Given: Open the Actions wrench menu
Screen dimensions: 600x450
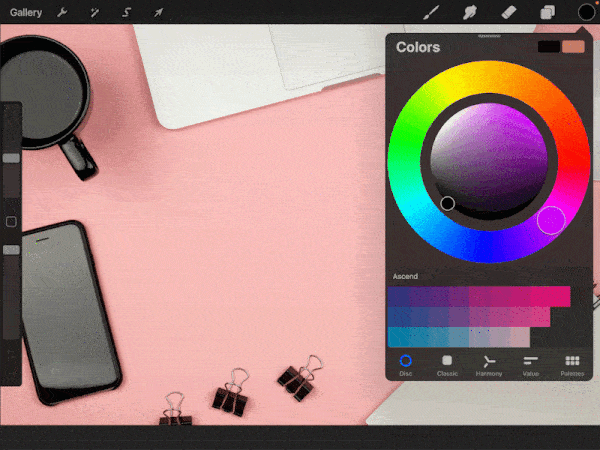Looking at the screenshot, I should (62, 12).
